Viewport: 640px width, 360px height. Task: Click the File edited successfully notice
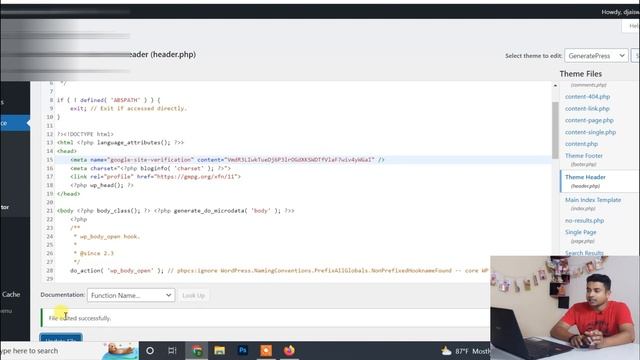pos(265,318)
